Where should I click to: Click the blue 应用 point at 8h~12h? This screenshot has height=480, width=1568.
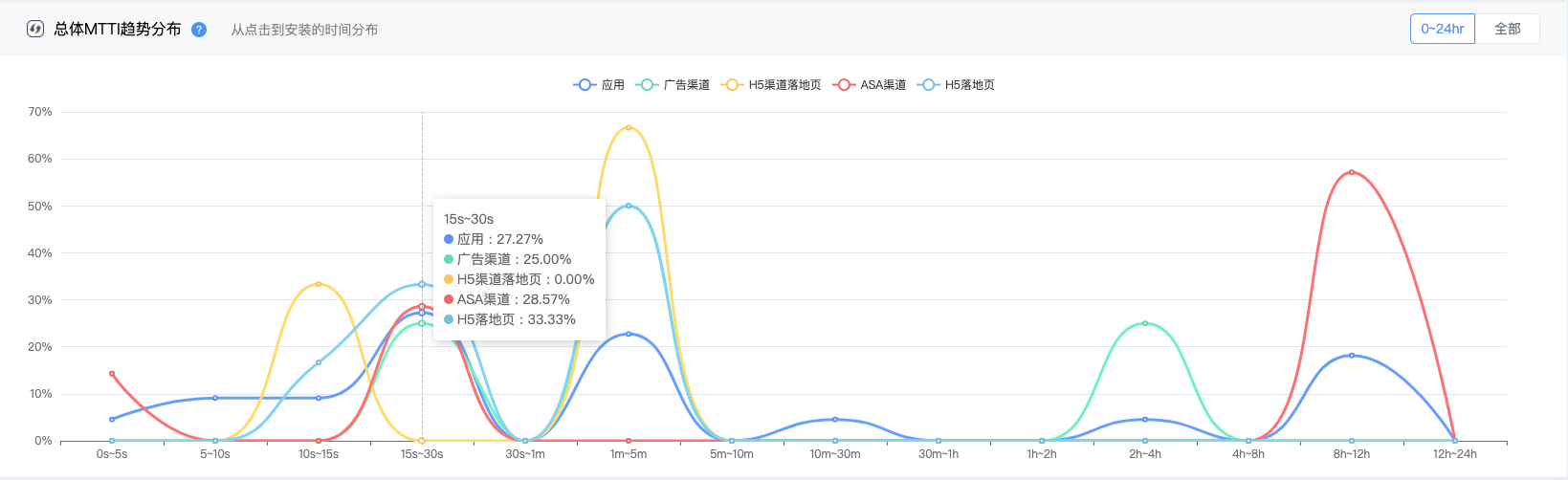1352,356
